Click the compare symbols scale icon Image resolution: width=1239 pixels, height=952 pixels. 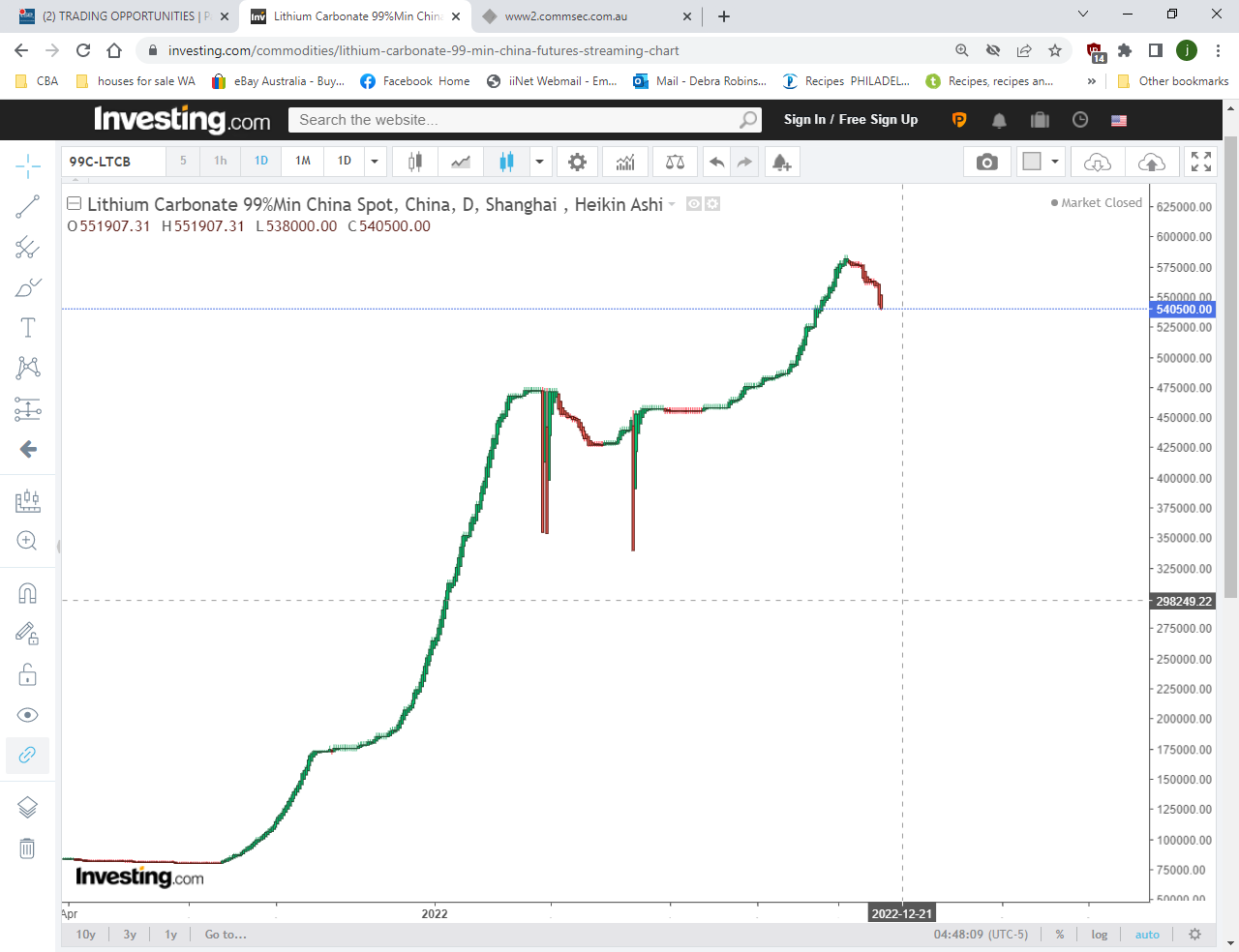(675, 162)
